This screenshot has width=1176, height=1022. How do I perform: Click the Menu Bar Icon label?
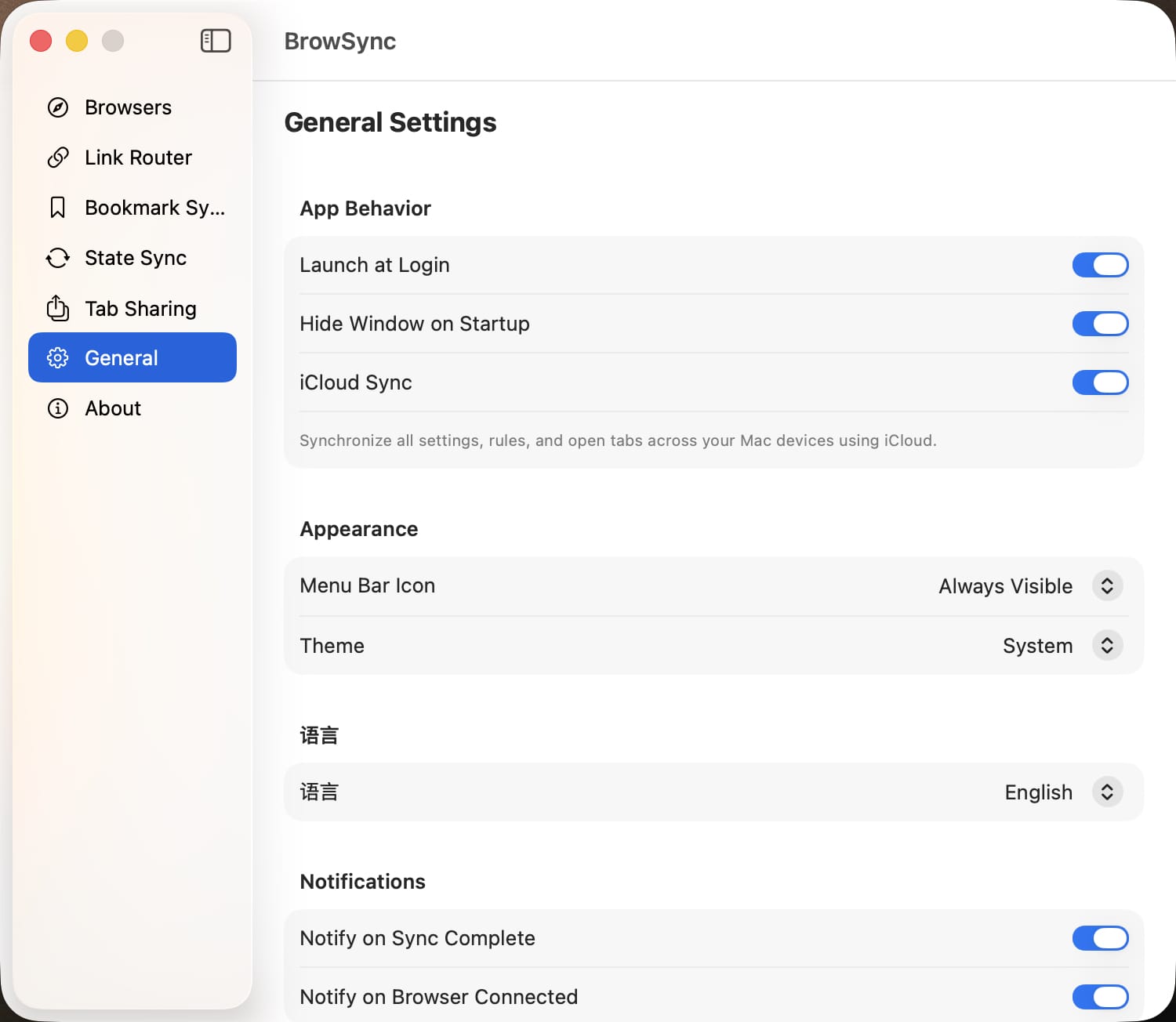pos(368,585)
